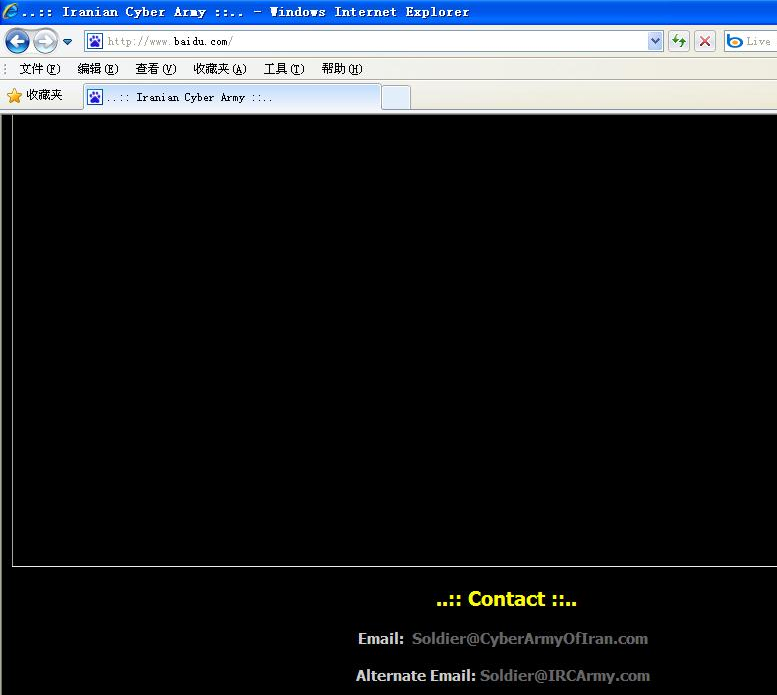Click the green Refresh button

pyautogui.click(x=679, y=41)
